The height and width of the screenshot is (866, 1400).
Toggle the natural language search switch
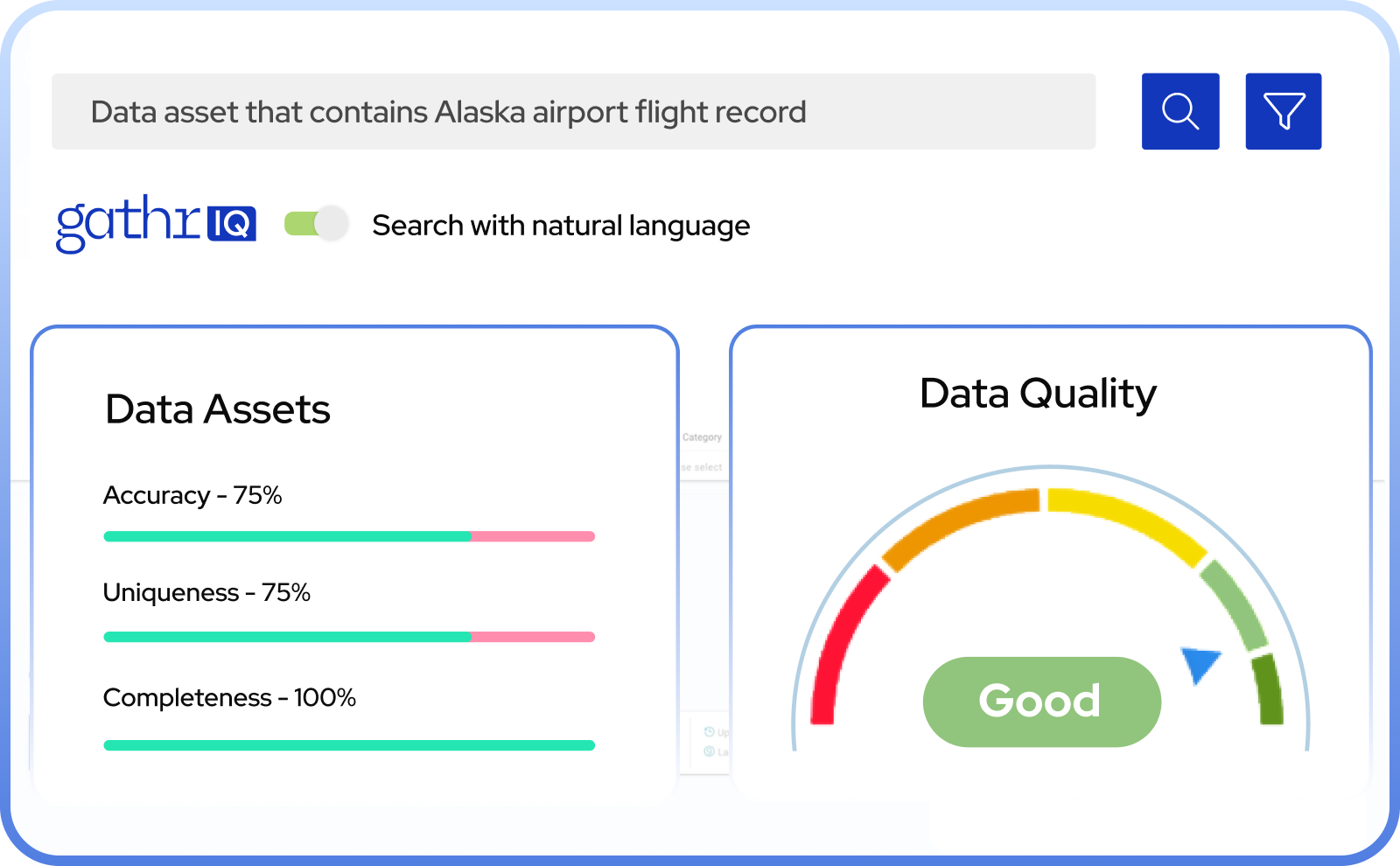point(317,224)
